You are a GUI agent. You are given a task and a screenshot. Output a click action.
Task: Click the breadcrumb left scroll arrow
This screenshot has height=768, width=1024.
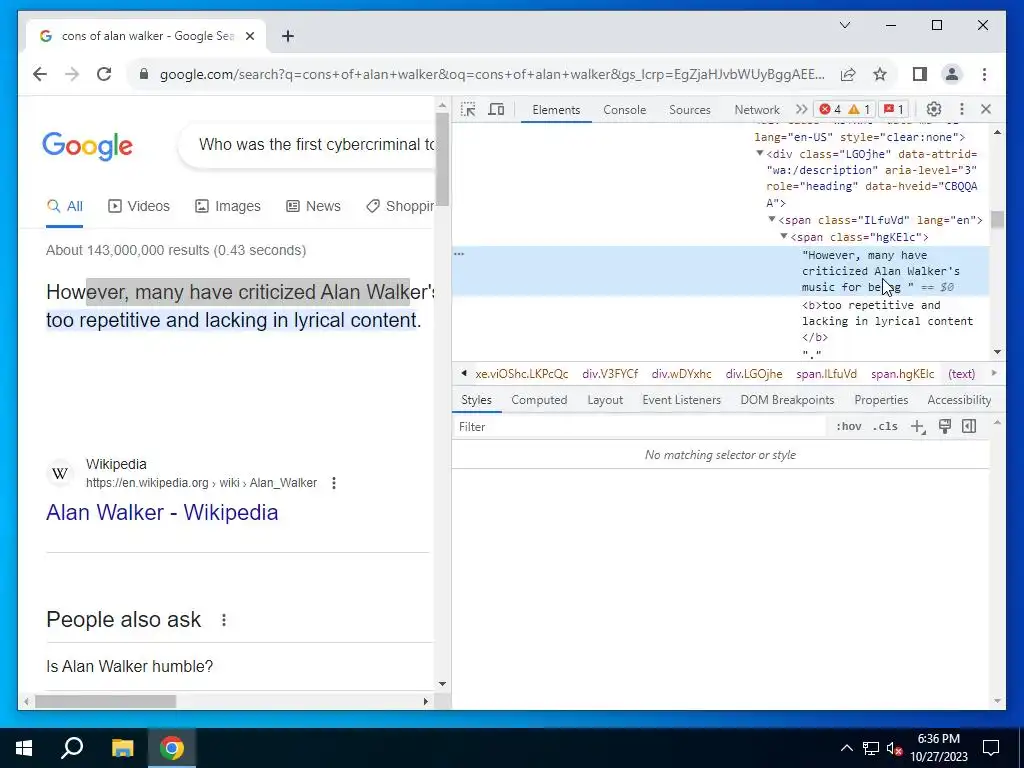pyautogui.click(x=464, y=374)
